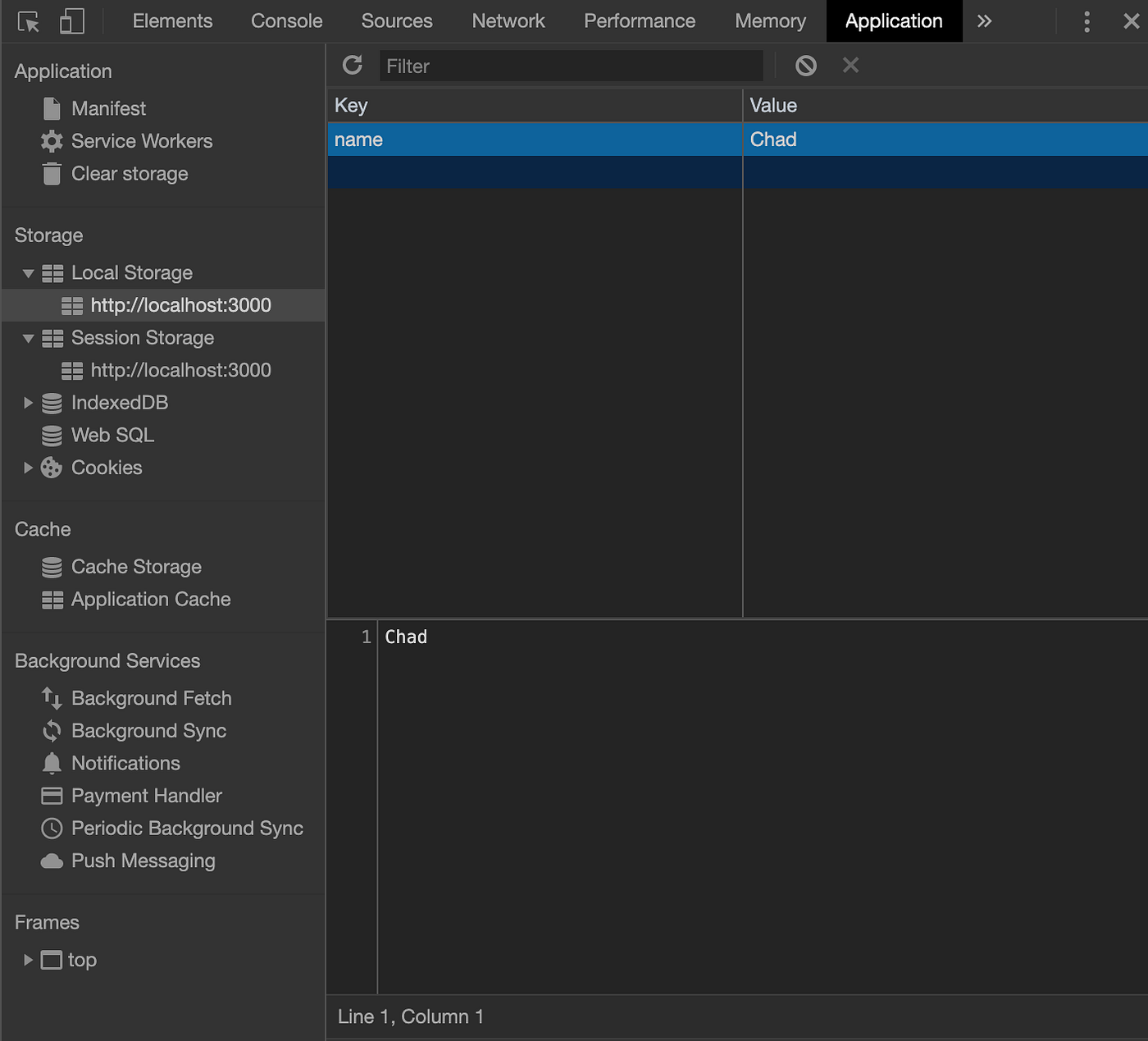Open Service Workers section
The width and height of the screenshot is (1148, 1041).
(142, 141)
